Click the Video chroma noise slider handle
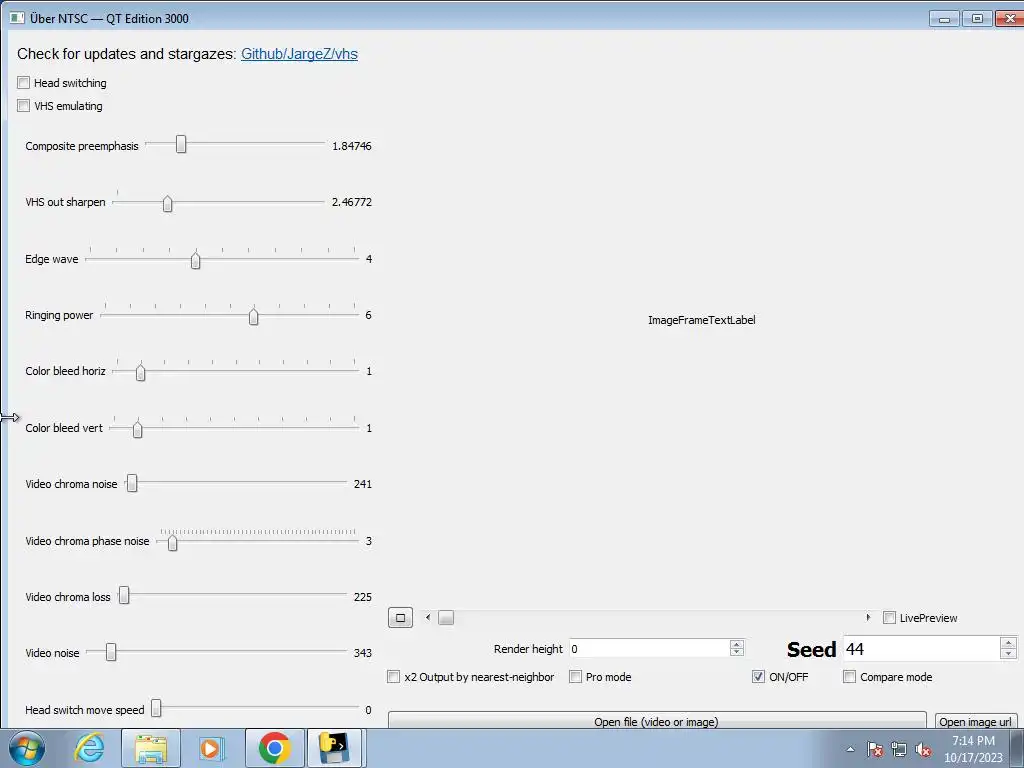This screenshot has width=1024, height=768. pyautogui.click(x=132, y=483)
